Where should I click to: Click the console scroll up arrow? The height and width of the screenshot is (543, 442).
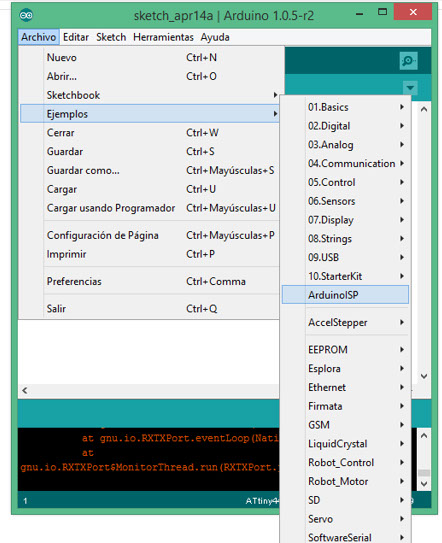point(424,436)
